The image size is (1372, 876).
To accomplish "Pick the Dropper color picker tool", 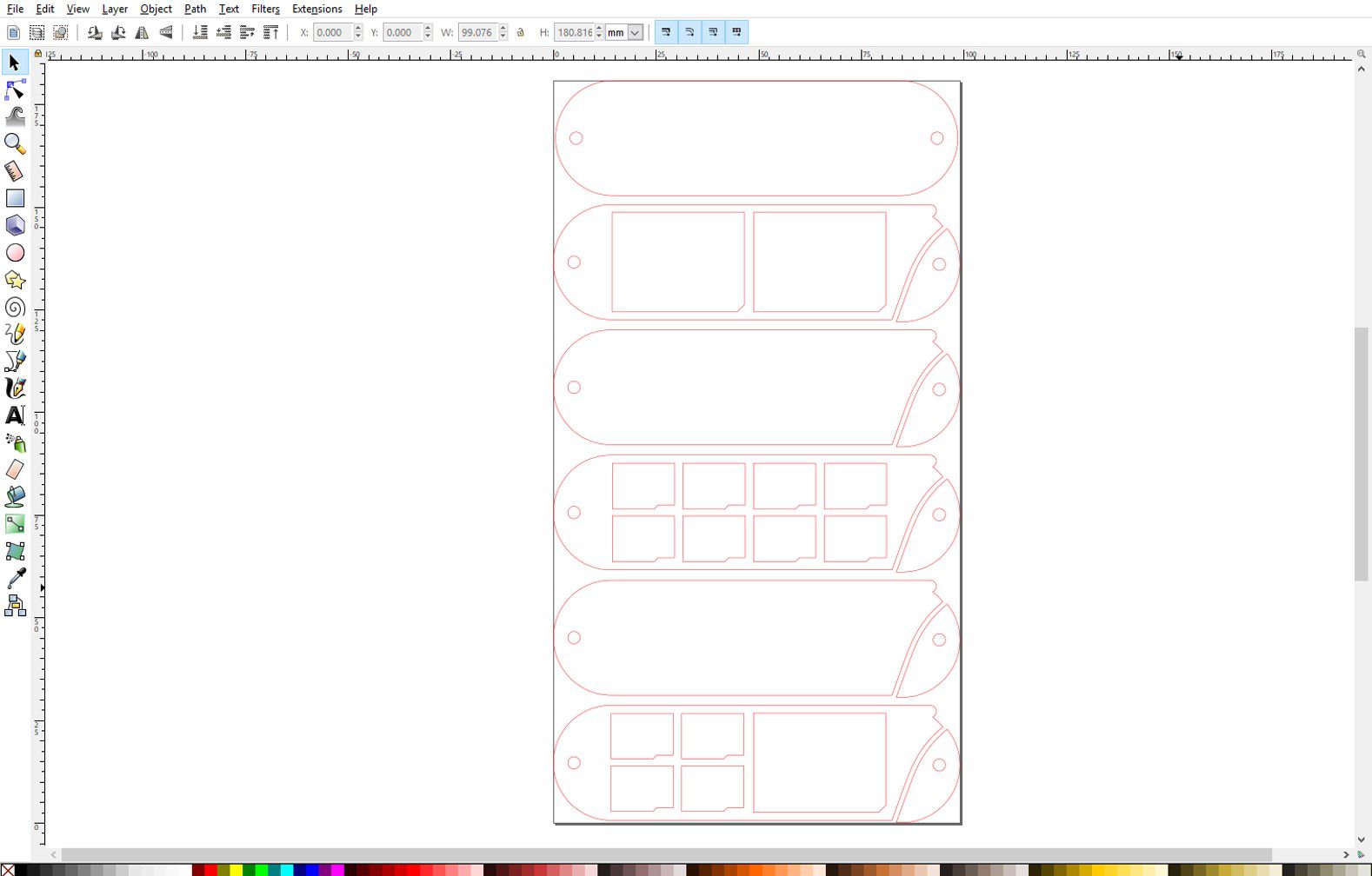I will click(x=15, y=578).
